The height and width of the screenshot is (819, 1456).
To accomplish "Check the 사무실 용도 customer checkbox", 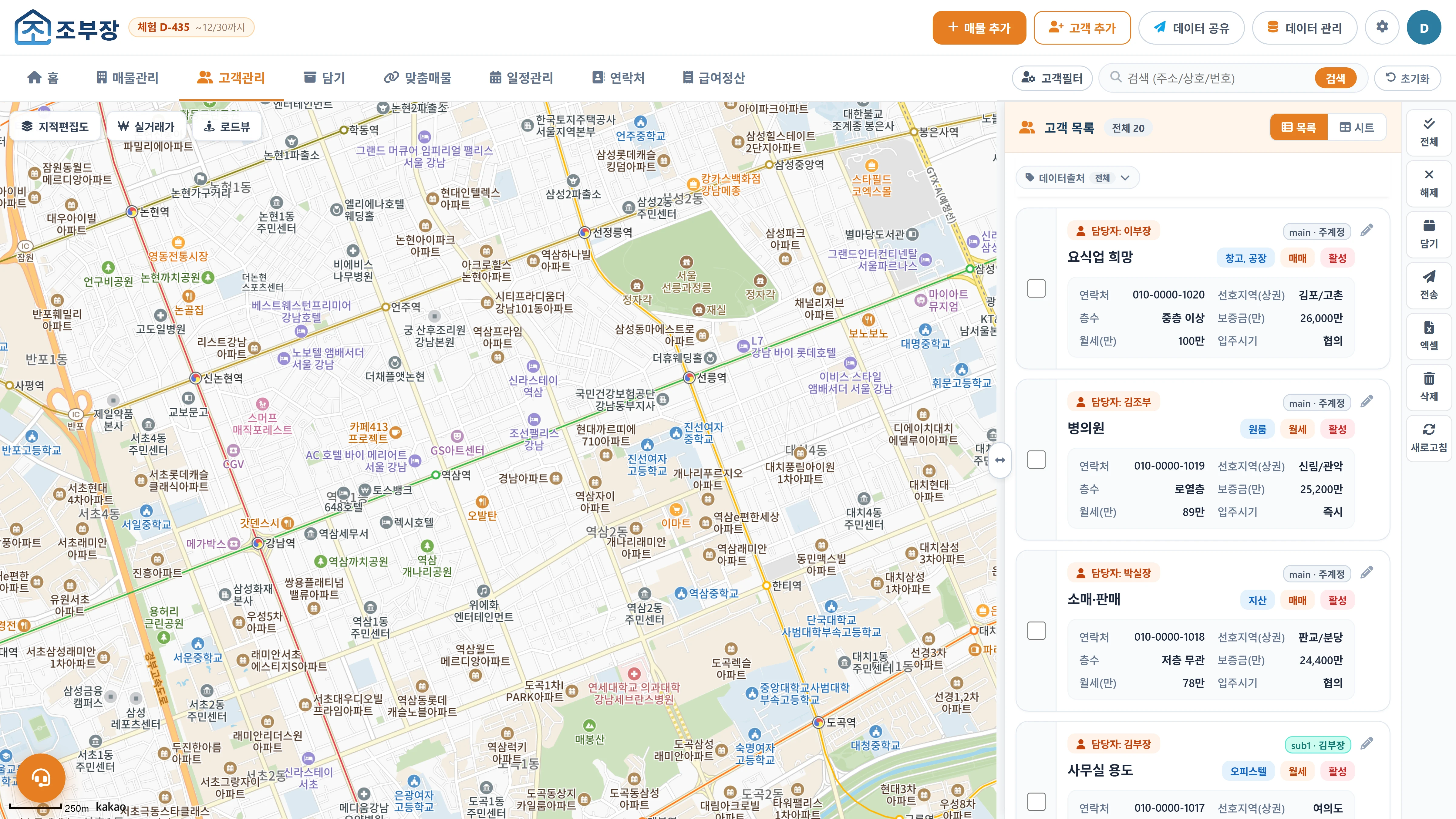I will 1036,801.
